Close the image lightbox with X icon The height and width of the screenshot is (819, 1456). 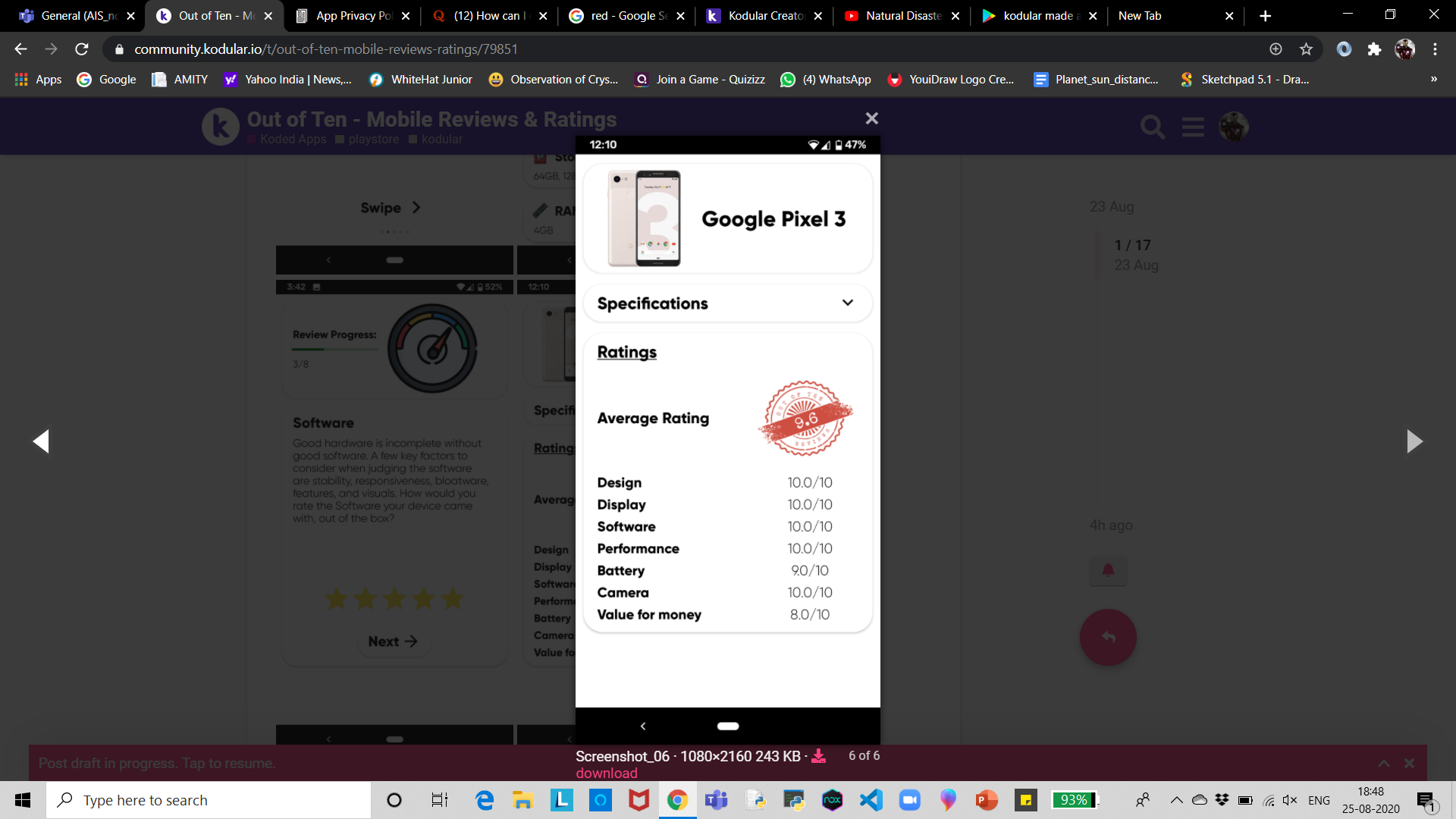[x=871, y=118]
